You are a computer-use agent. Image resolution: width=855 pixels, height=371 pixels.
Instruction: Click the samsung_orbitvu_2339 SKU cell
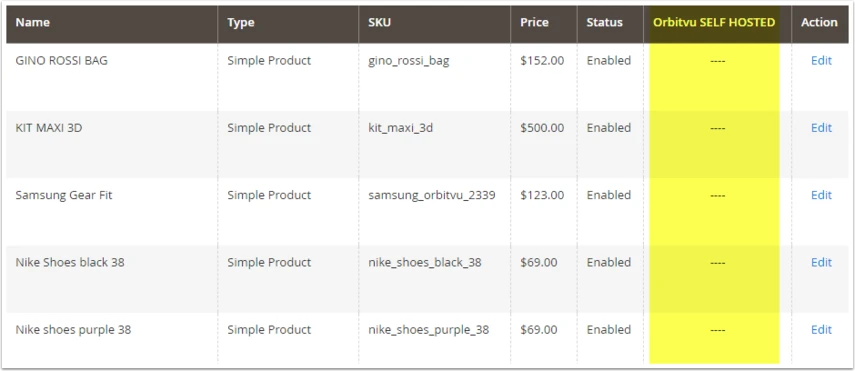pyautogui.click(x=432, y=195)
